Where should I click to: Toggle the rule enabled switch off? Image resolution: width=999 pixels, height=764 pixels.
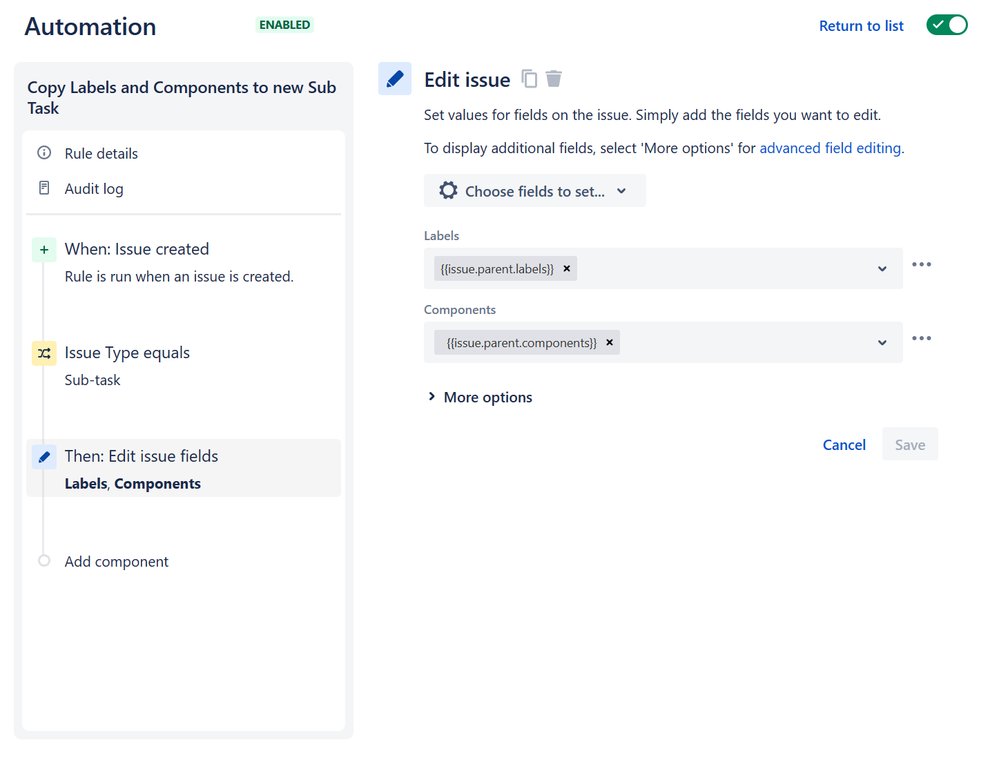tap(946, 26)
